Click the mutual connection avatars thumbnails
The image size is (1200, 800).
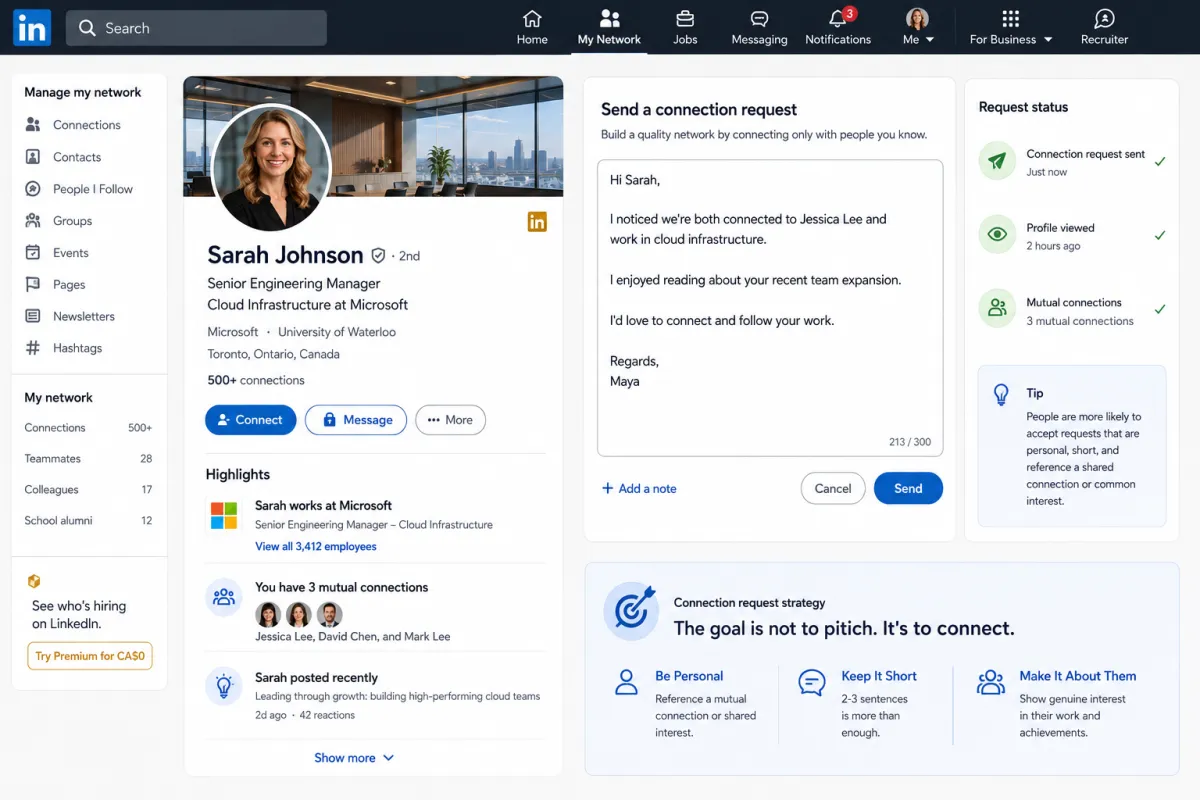tap(299, 615)
